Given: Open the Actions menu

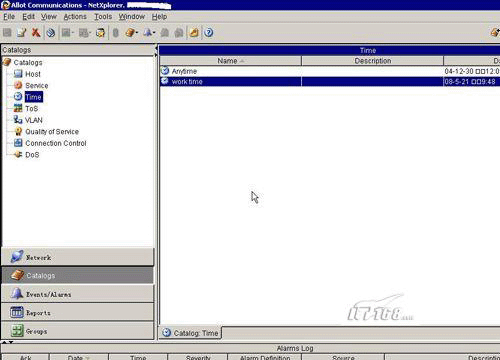Looking at the screenshot, I should click(x=75, y=17).
